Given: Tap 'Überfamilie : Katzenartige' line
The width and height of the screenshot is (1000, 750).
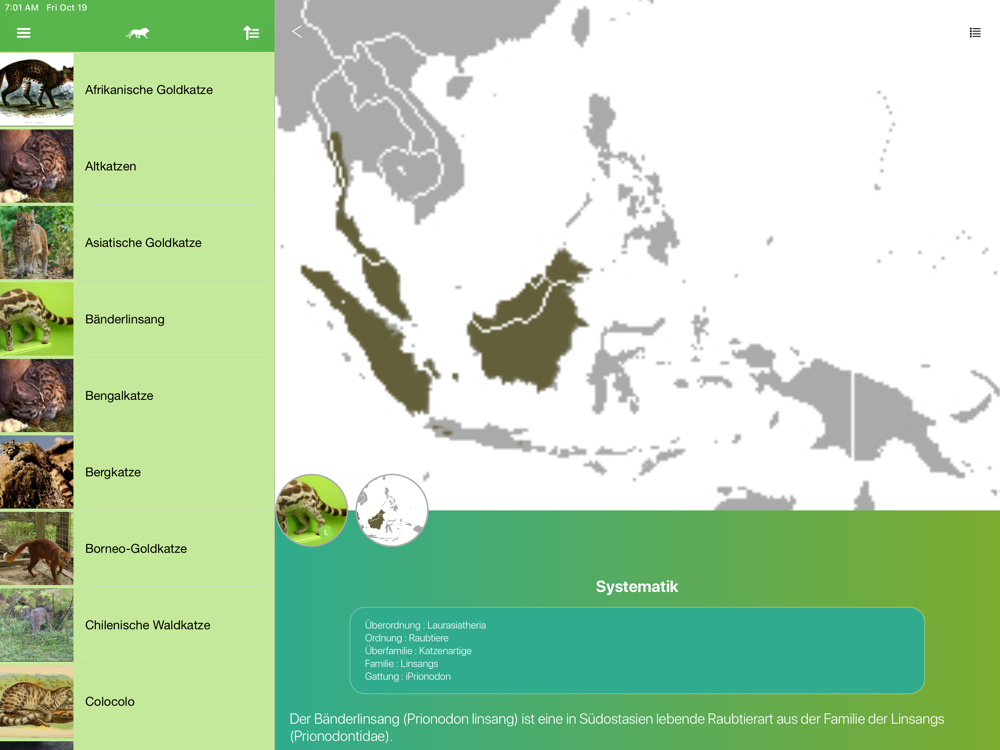Looking at the screenshot, I should click(x=418, y=651).
